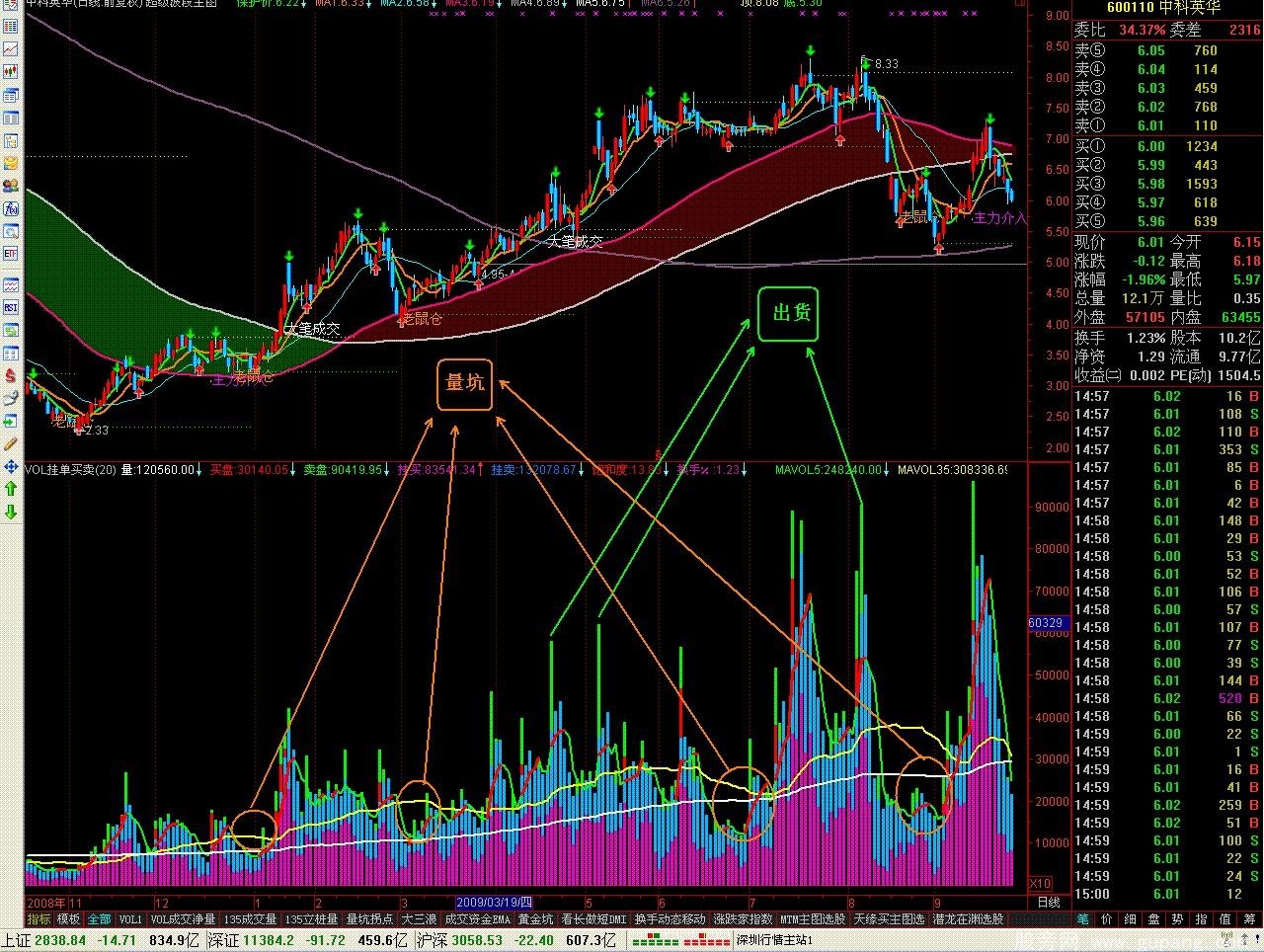
Task: Switch to the 量坑拐点 indicator tab
Action: (369, 919)
